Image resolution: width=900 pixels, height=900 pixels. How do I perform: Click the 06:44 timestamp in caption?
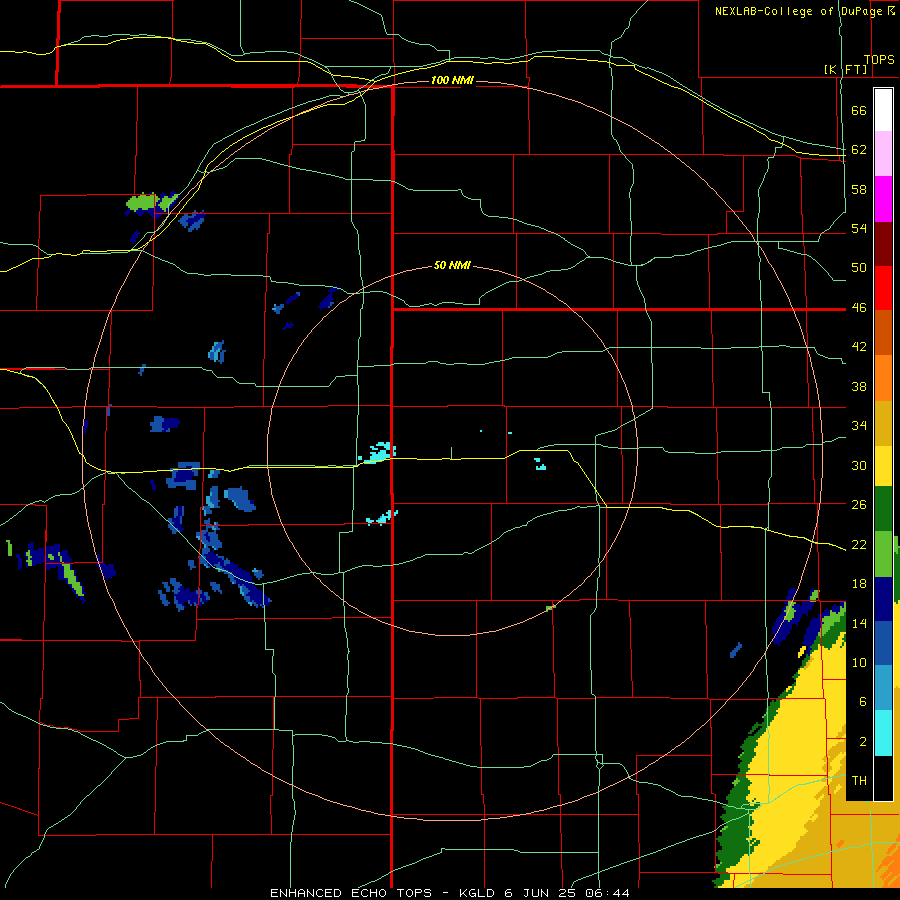click(607, 893)
